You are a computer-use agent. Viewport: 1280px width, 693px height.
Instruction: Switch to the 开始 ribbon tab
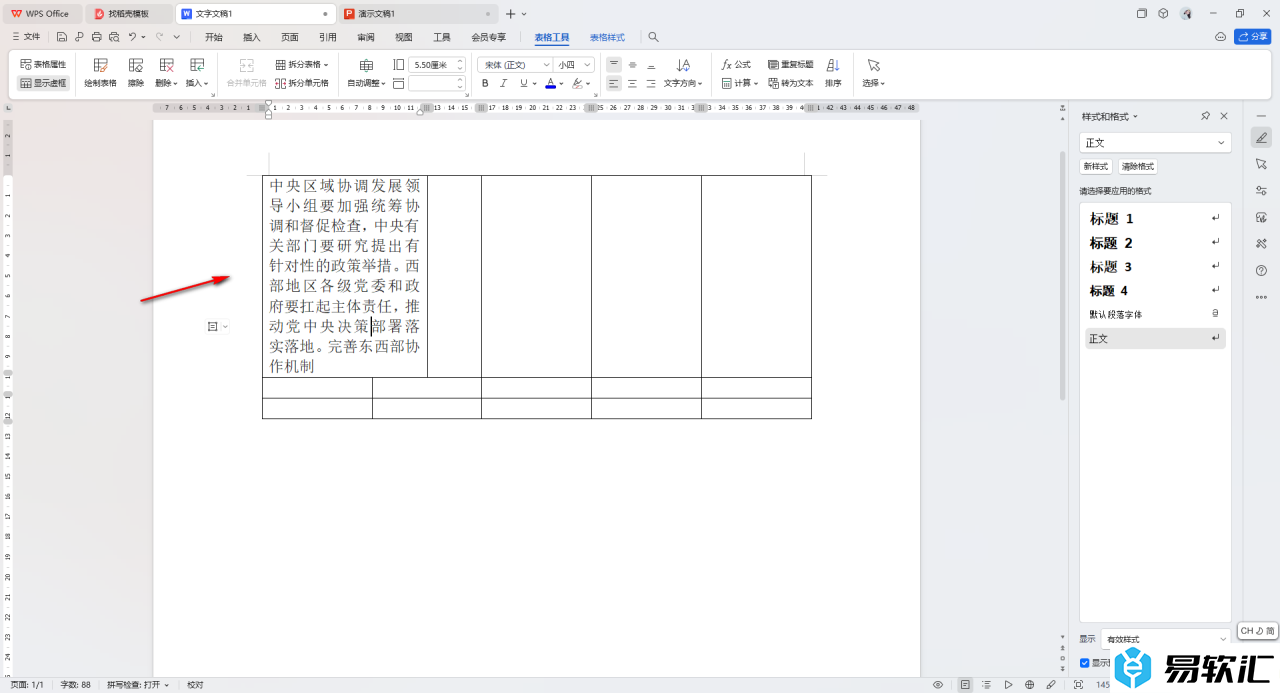coord(214,37)
